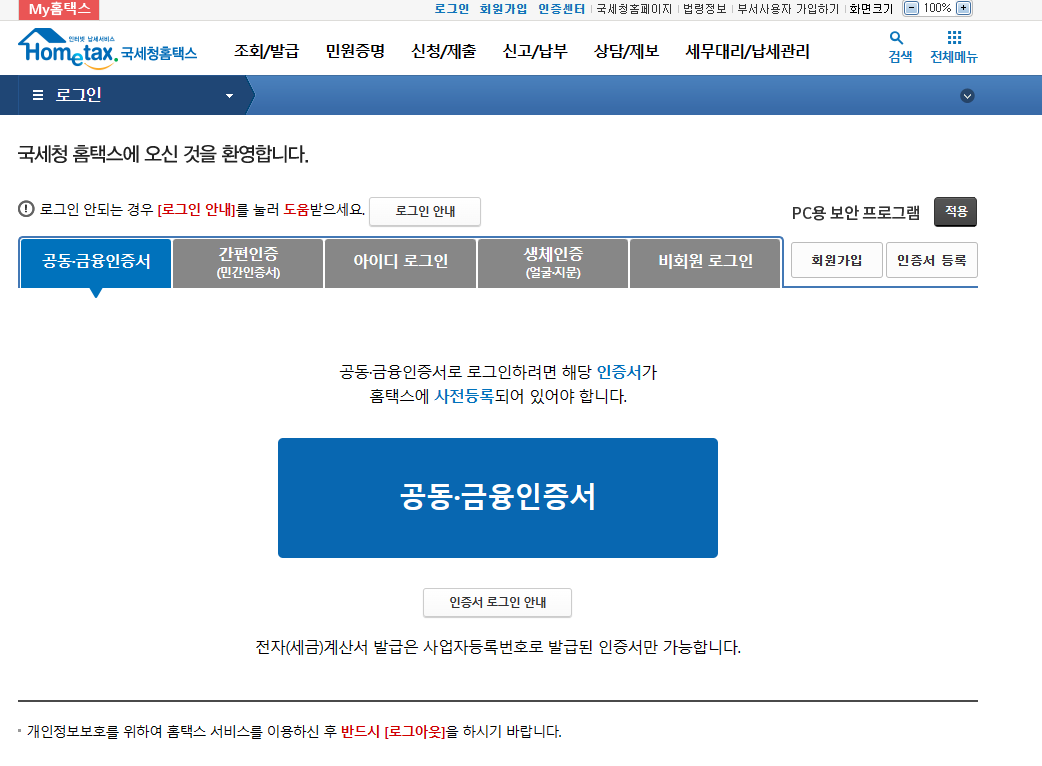Open 부서사용자 가입하기 link

(788, 9)
